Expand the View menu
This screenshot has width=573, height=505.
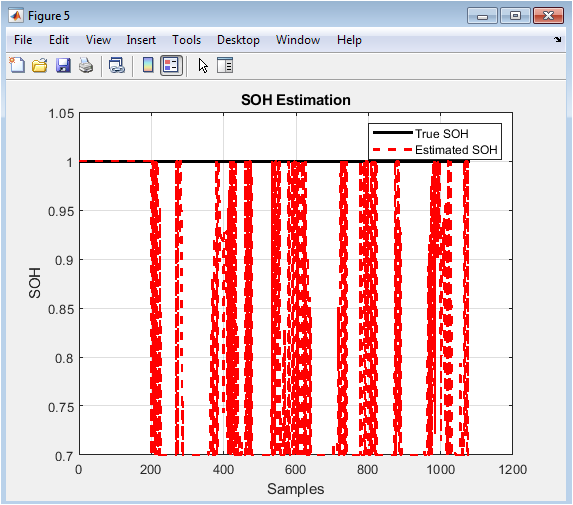coord(98,40)
